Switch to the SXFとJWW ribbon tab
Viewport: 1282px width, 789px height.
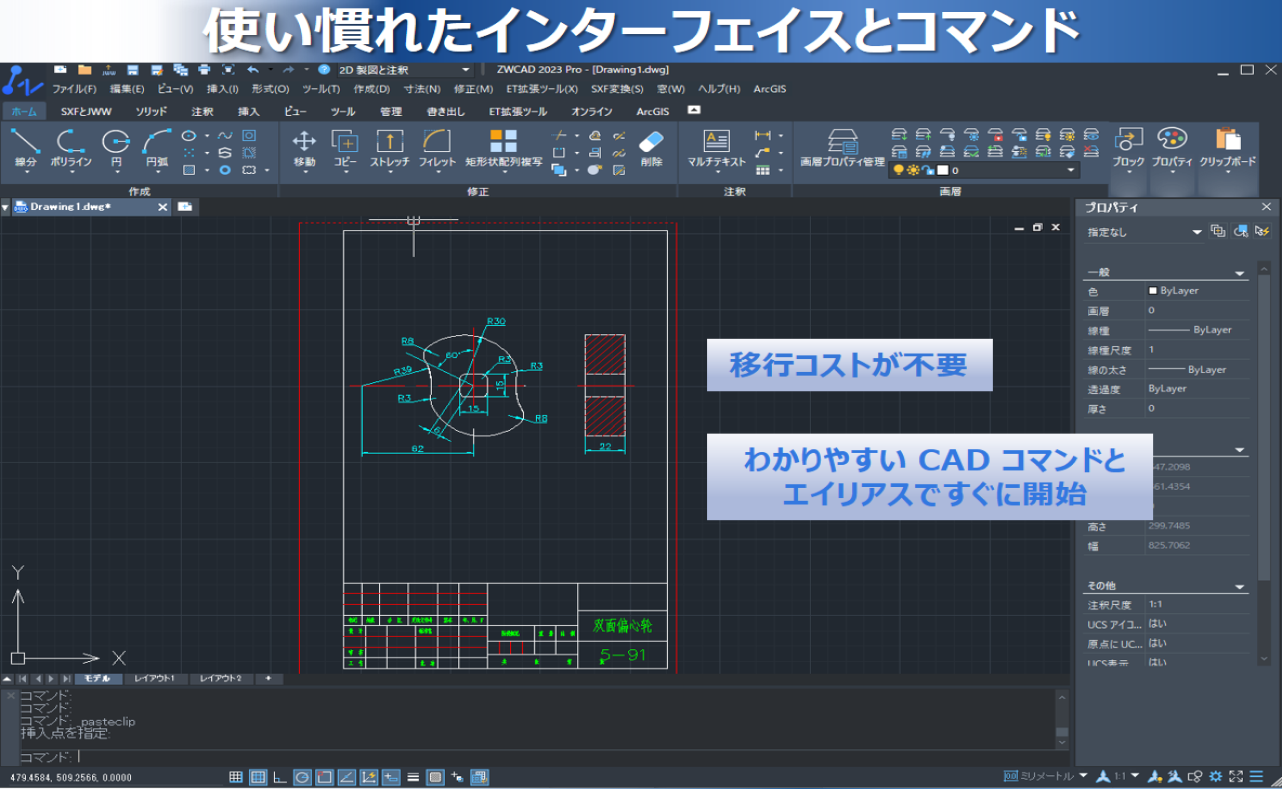click(86, 111)
